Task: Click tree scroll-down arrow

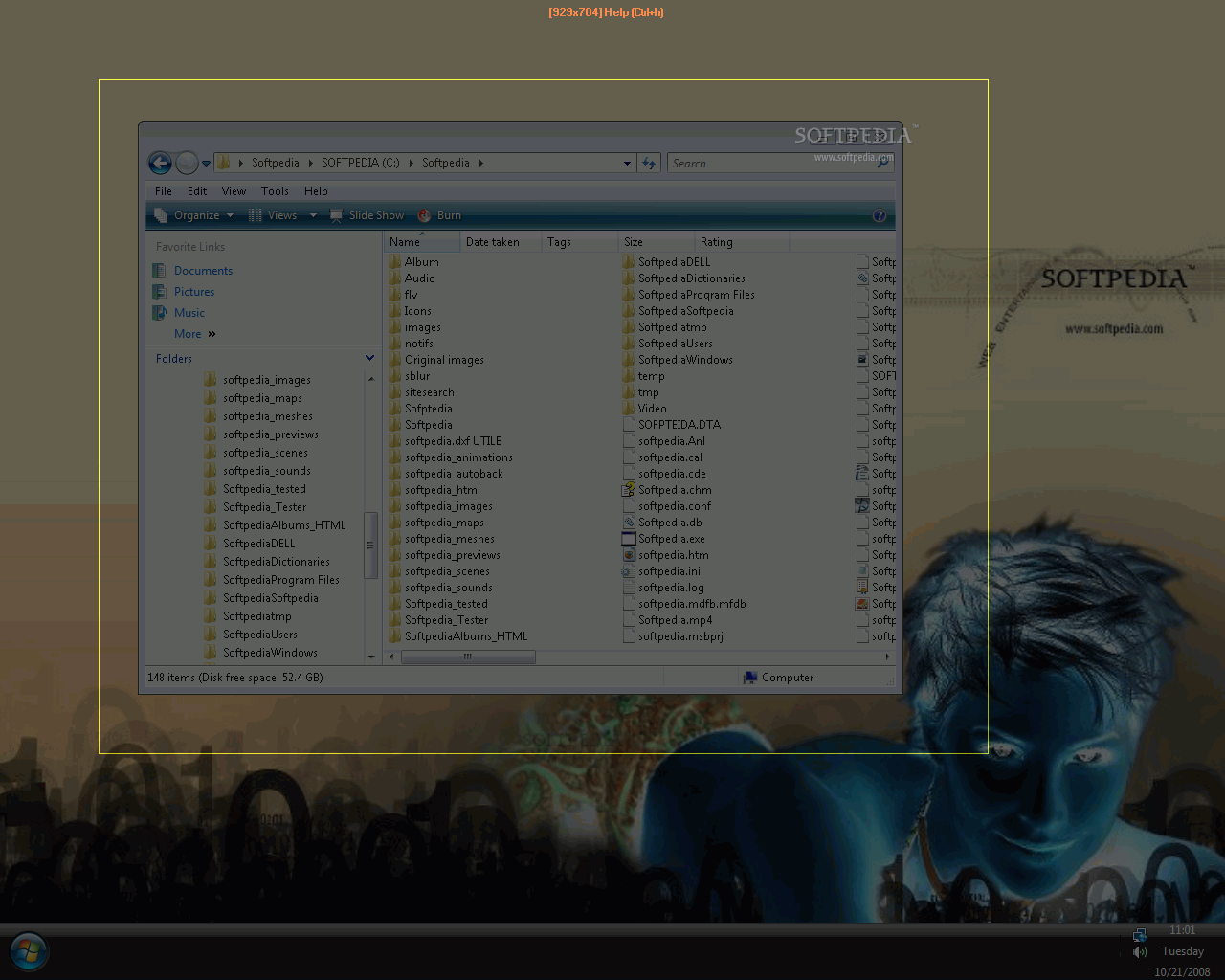Action: [371, 657]
